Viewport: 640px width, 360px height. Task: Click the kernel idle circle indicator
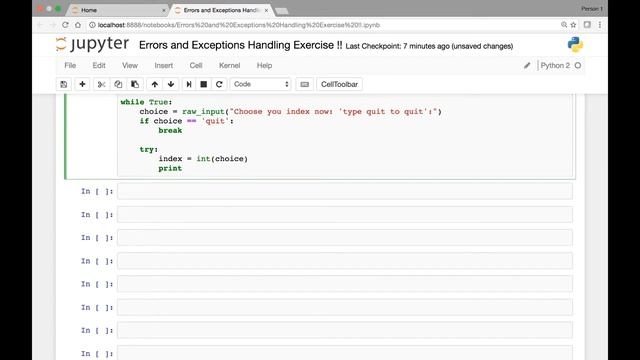[578, 65]
